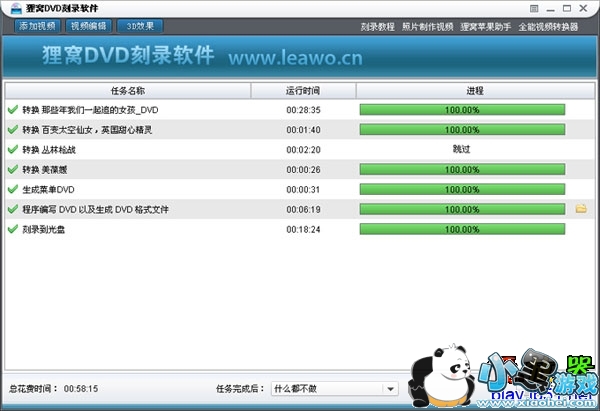Open the 视频编辑 editor button
The width and height of the screenshot is (600, 411).
click(x=88, y=26)
